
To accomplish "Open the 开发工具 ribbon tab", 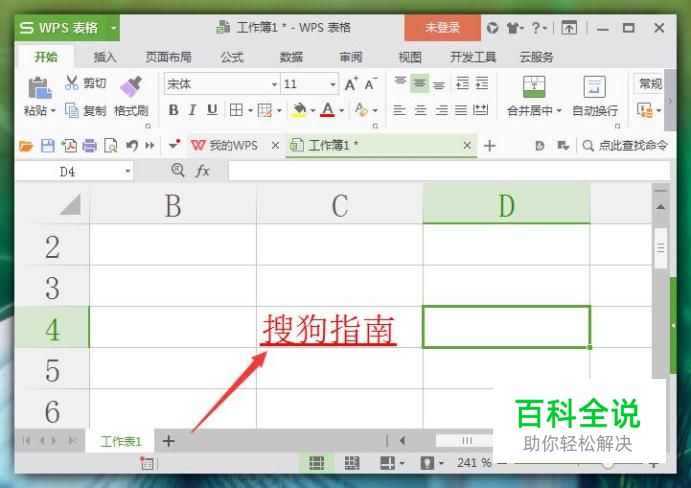I will 473,57.
